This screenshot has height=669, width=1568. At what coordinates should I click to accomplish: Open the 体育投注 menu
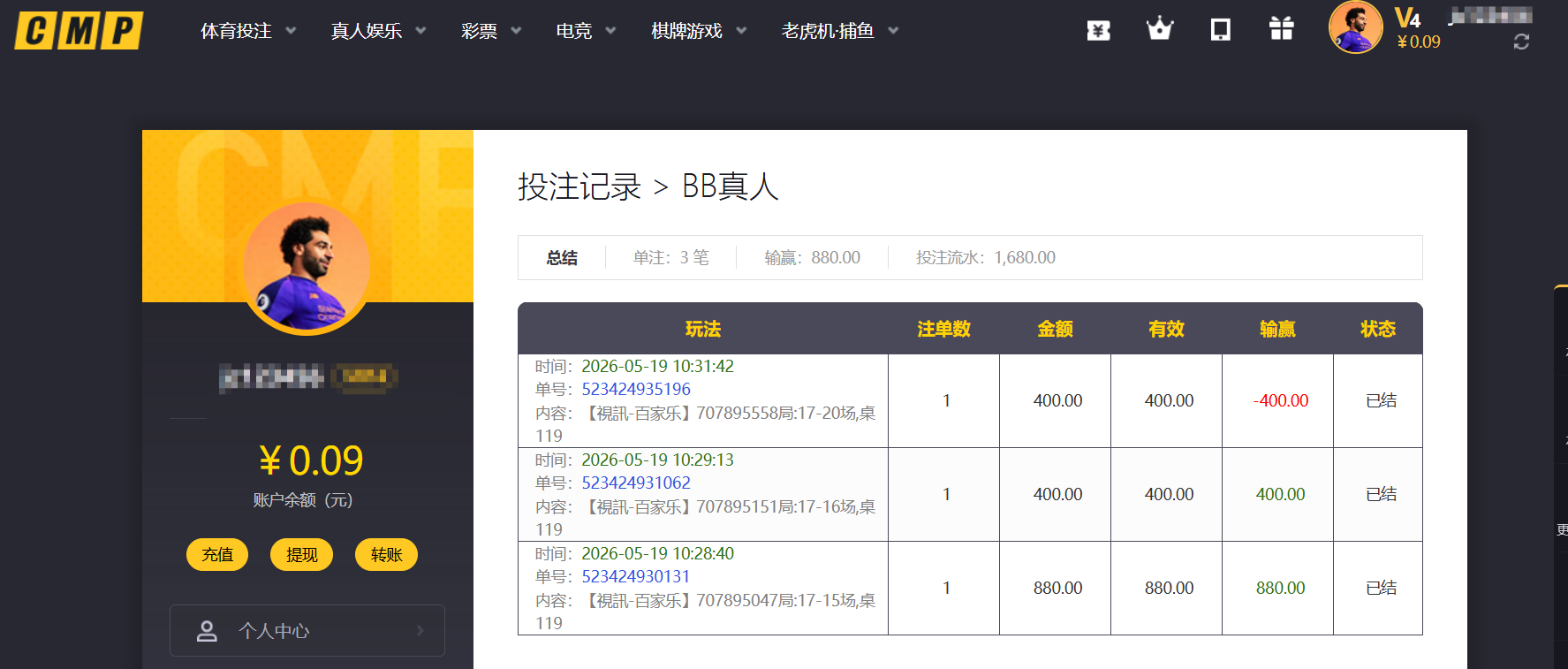click(x=236, y=31)
